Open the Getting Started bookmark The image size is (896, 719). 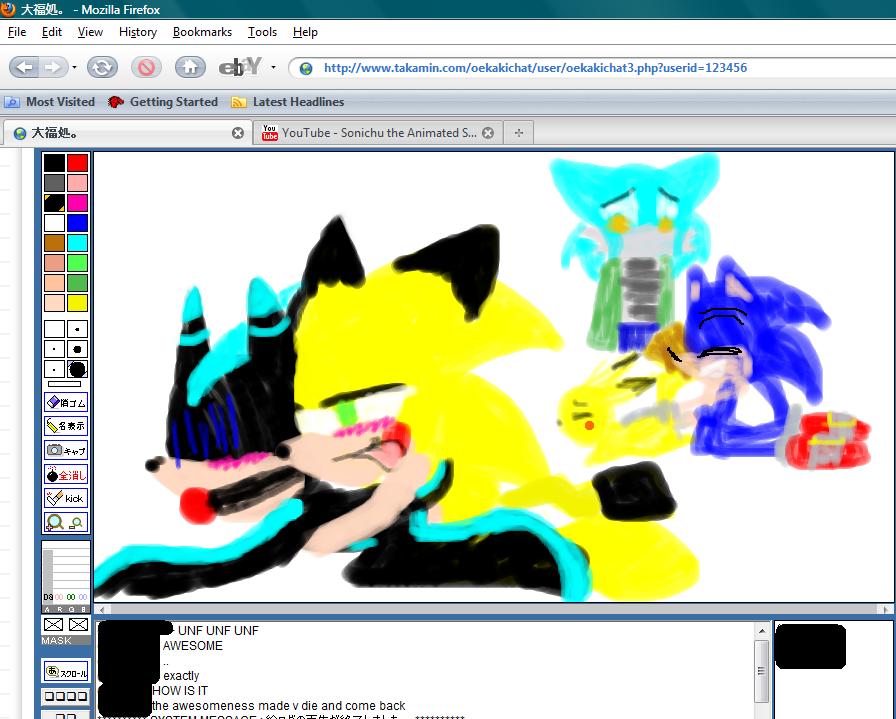(x=163, y=102)
